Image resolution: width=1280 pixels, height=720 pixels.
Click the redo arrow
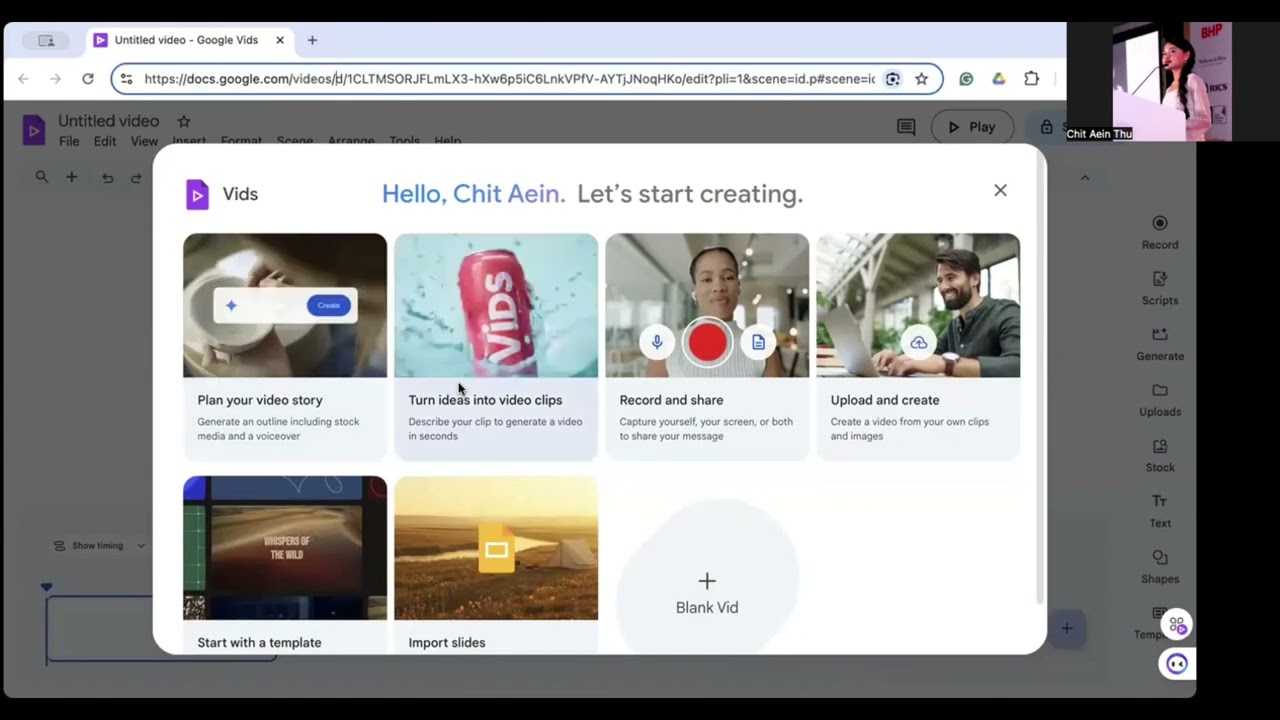click(x=136, y=178)
